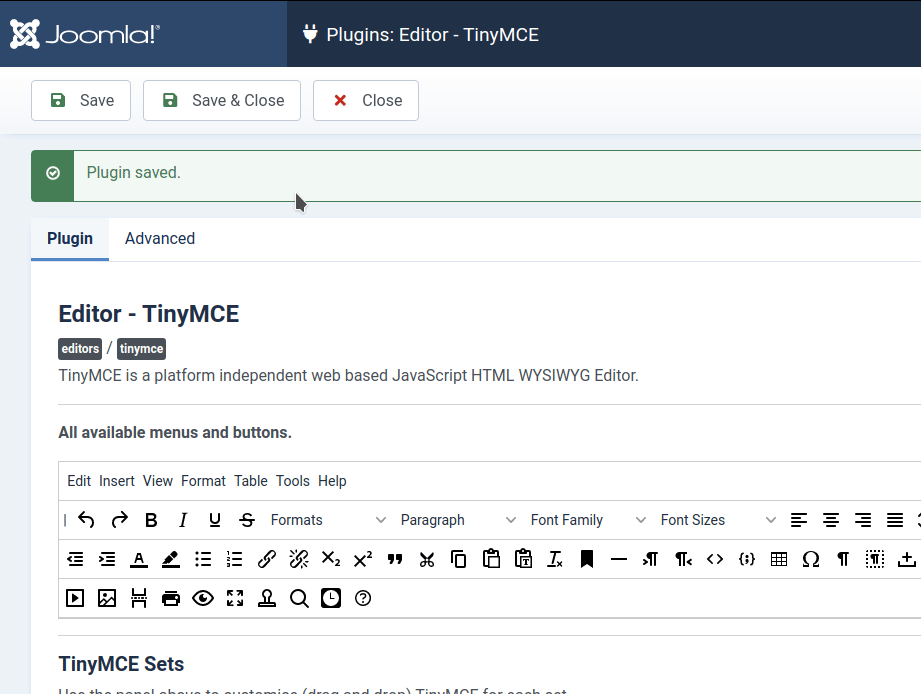Click the Show blocks icon

point(875,560)
